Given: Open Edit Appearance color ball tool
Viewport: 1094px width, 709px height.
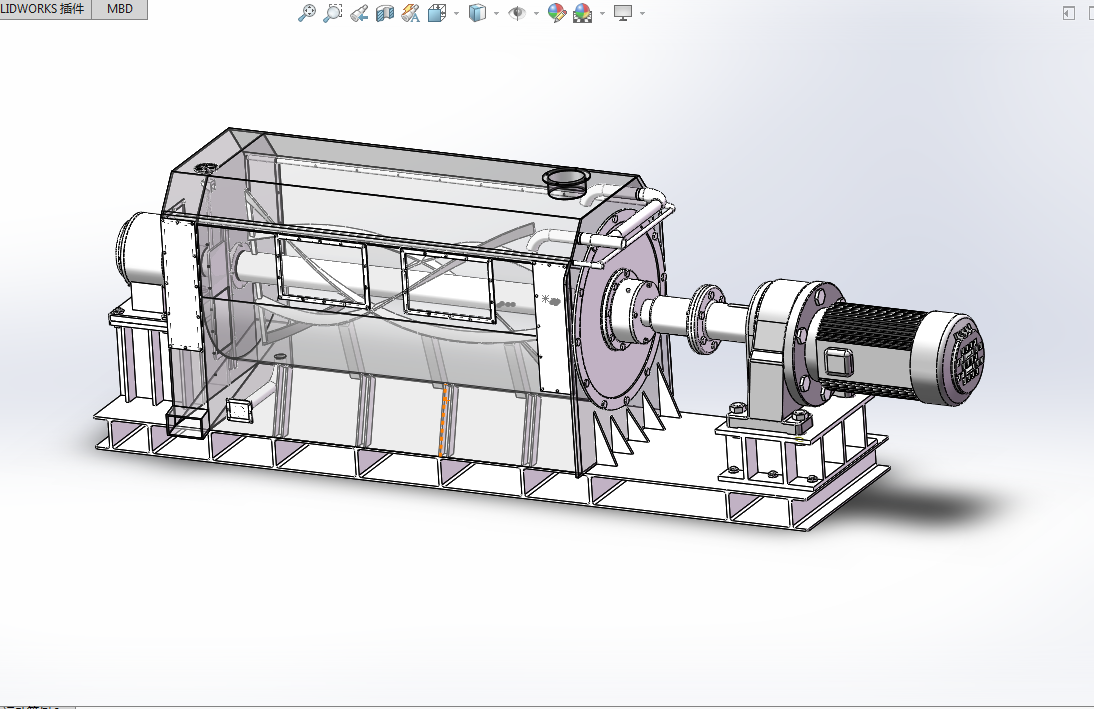Looking at the screenshot, I should pos(557,14).
